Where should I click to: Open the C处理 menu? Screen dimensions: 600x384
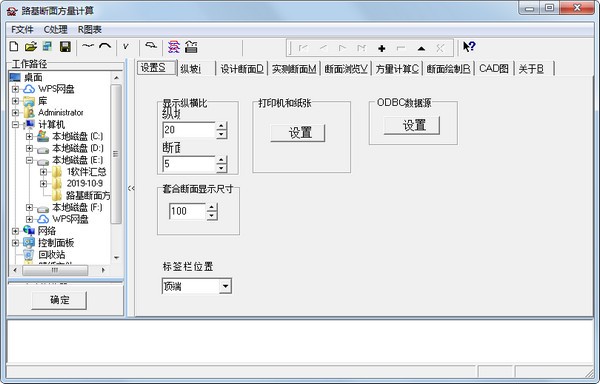pos(55,29)
